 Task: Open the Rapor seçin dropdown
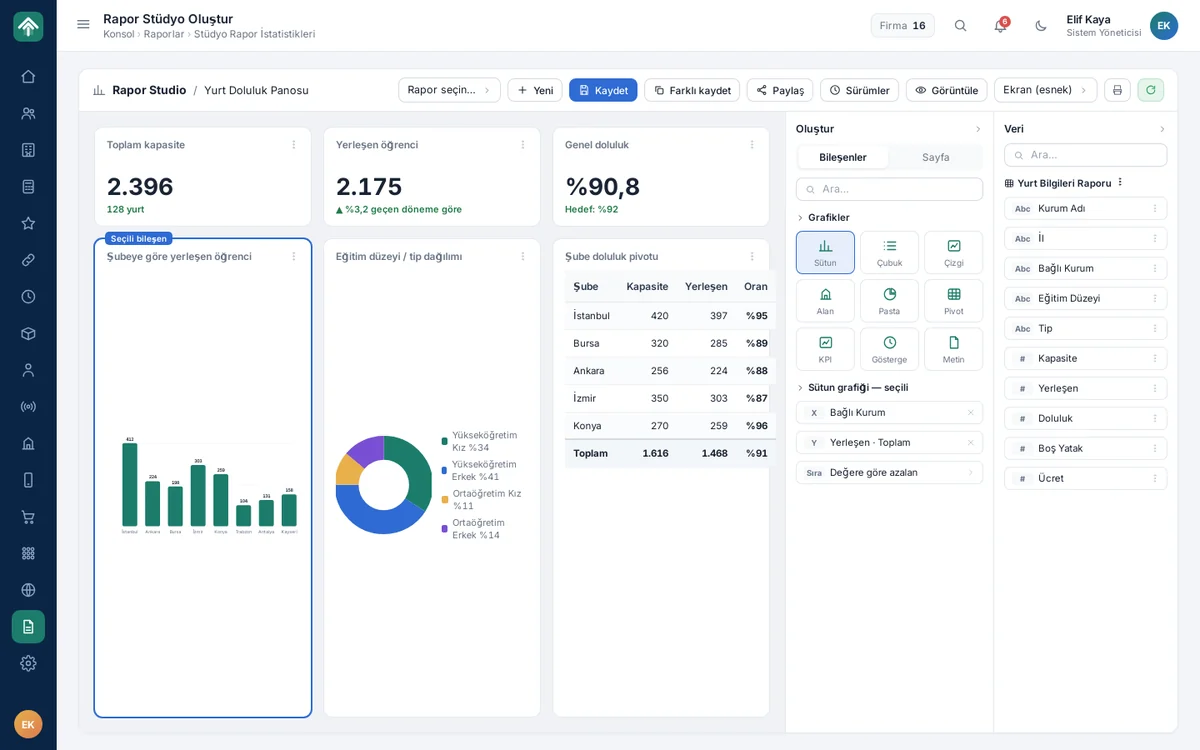click(449, 90)
